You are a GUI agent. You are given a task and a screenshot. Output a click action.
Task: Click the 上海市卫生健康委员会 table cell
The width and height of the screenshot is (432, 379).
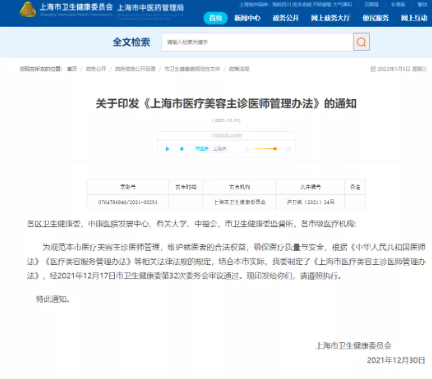pyautogui.click(x=239, y=202)
